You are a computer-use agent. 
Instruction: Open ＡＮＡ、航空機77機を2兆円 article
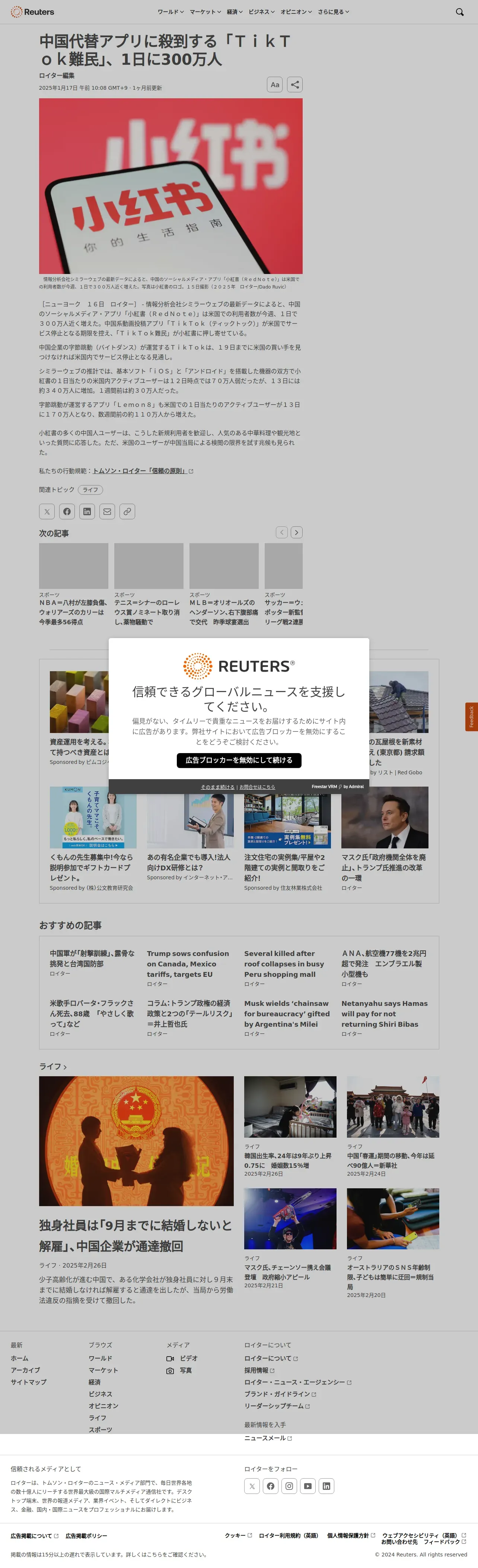pyautogui.click(x=383, y=964)
